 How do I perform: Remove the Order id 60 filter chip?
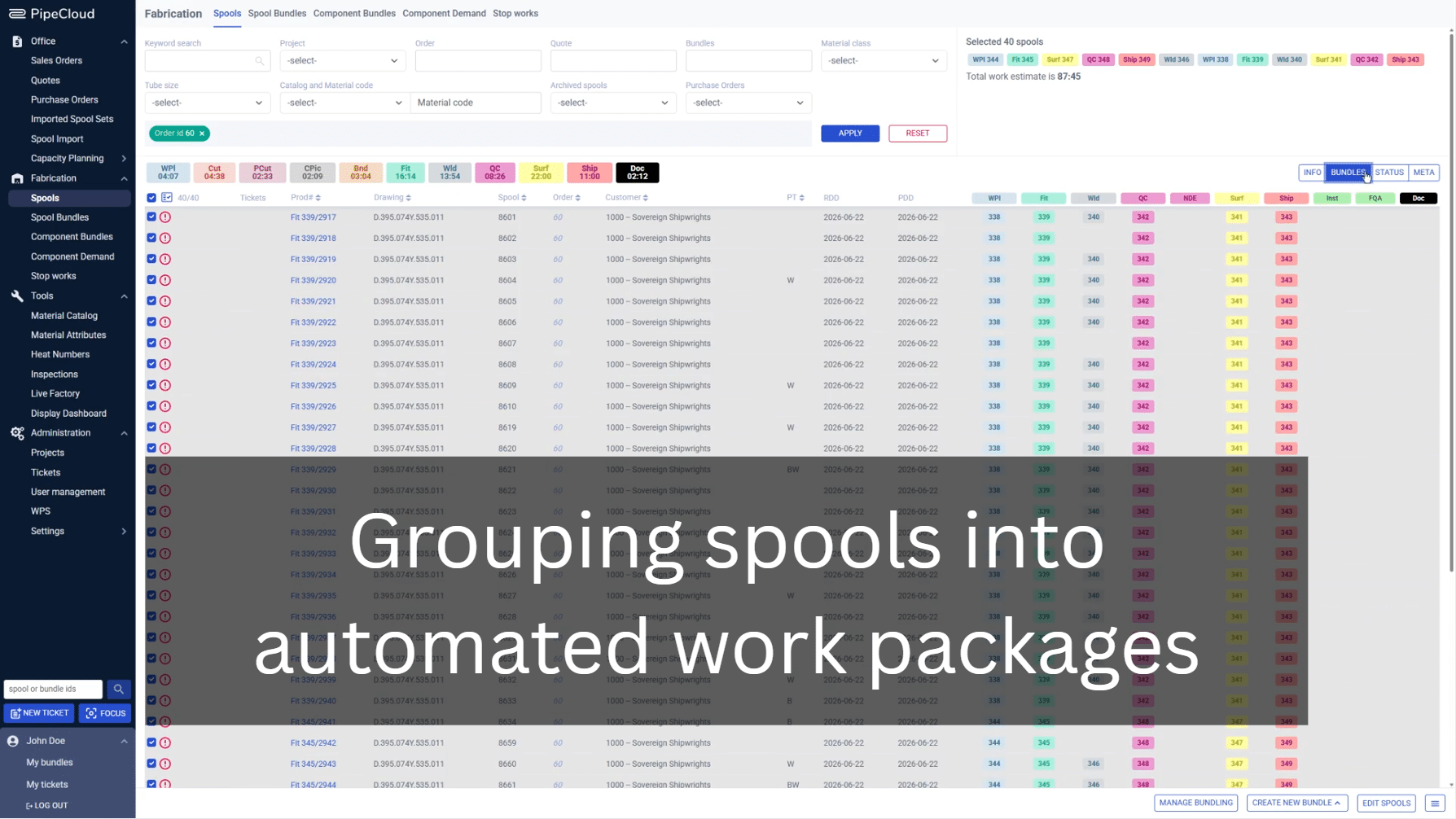point(202,134)
